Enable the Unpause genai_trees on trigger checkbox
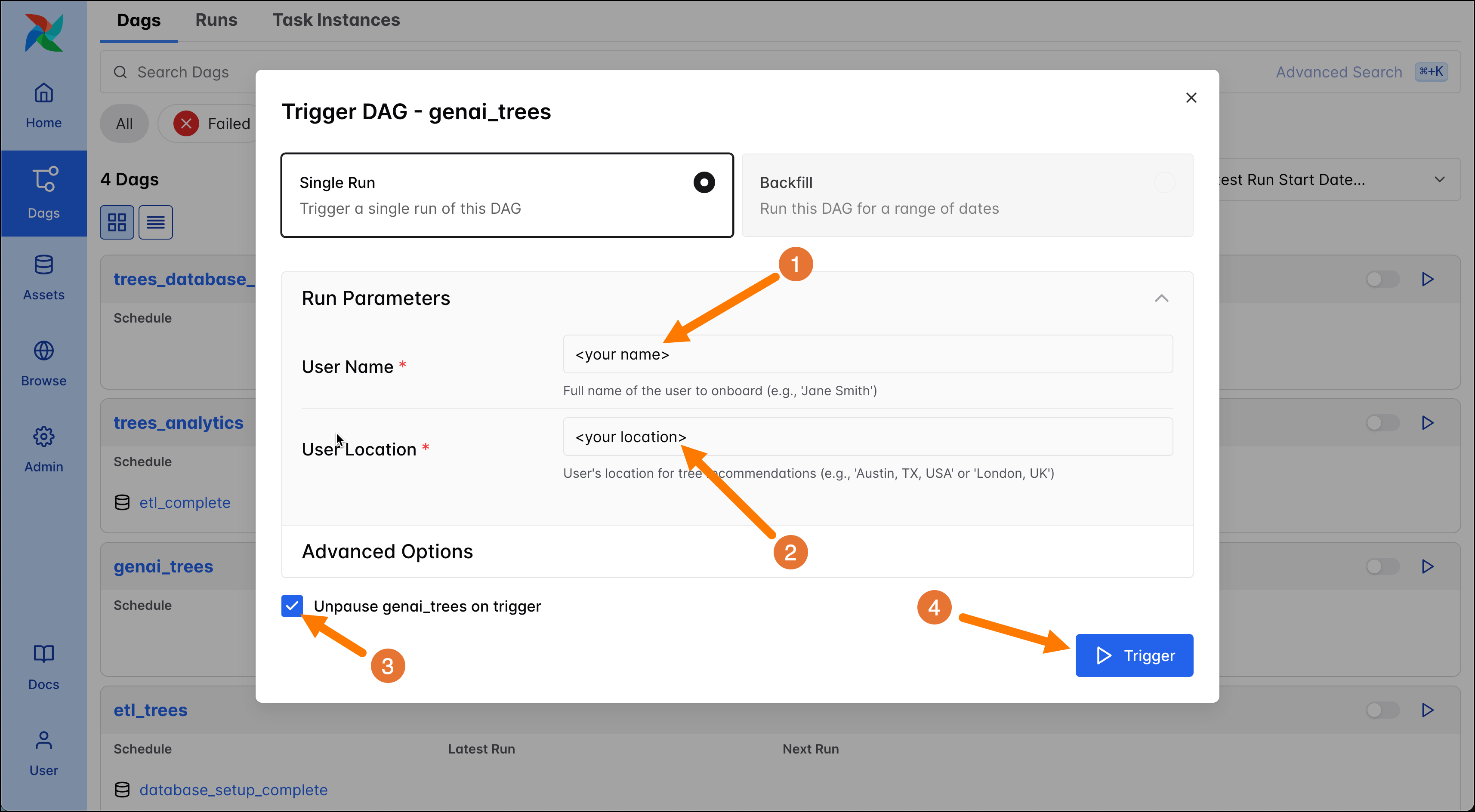Viewport: 1475px width, 812px height. [292, 606]
